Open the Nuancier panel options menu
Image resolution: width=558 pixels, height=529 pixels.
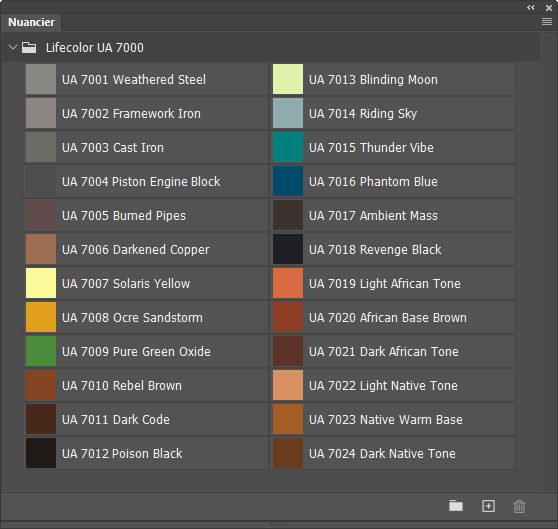pyautogui.click(x=547, y=22)
